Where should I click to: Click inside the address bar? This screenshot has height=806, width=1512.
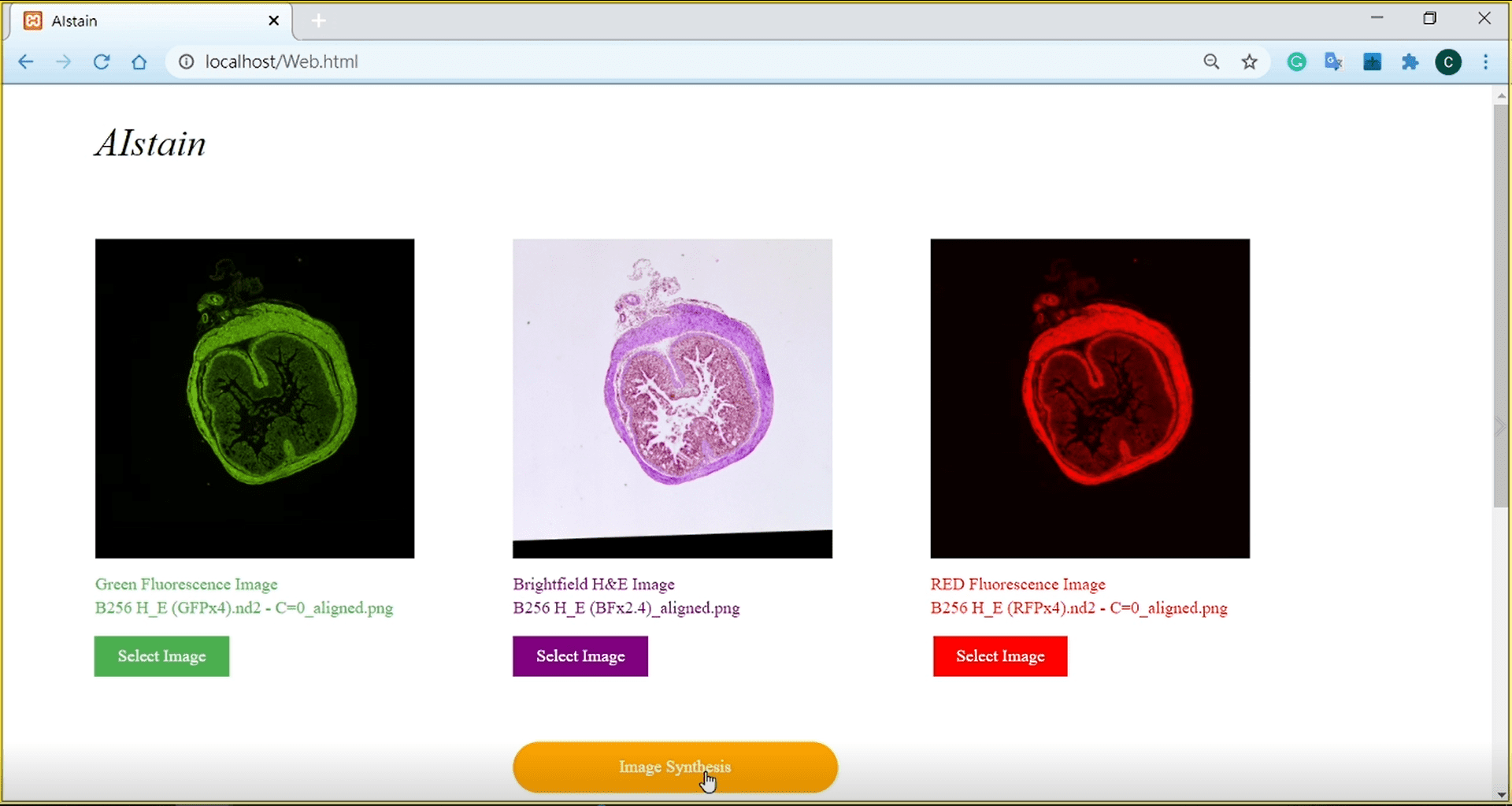pyautogui.click(x=551, y=61)
